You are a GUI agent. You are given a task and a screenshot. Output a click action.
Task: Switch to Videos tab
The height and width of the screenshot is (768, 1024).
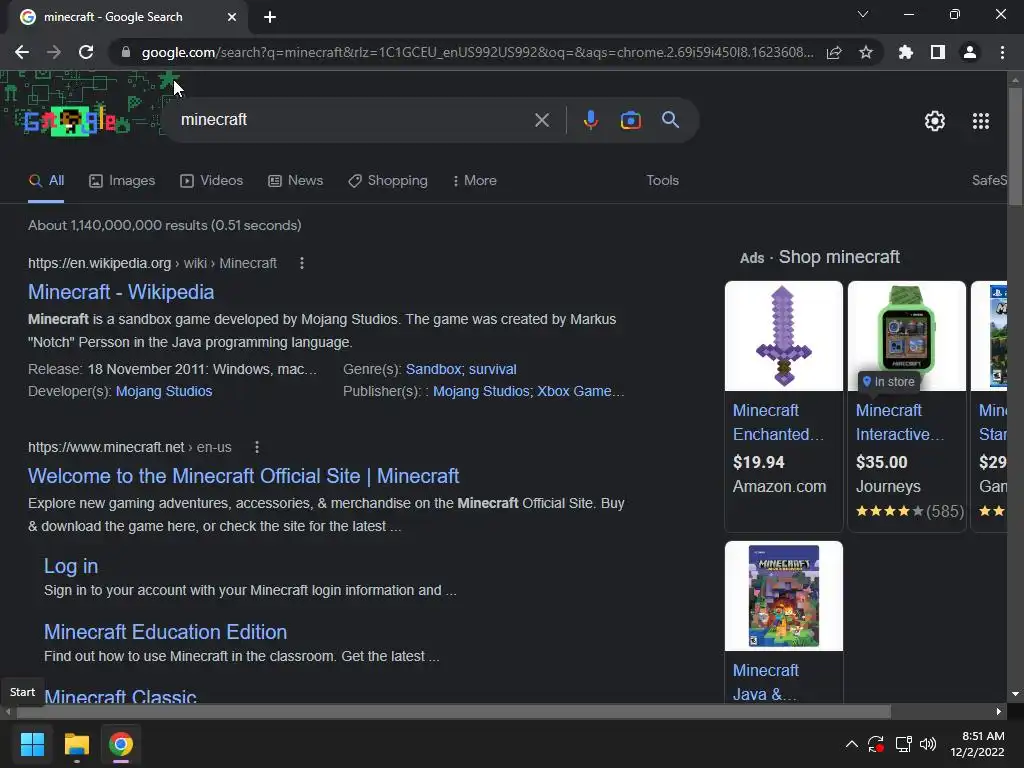(211, 180)
